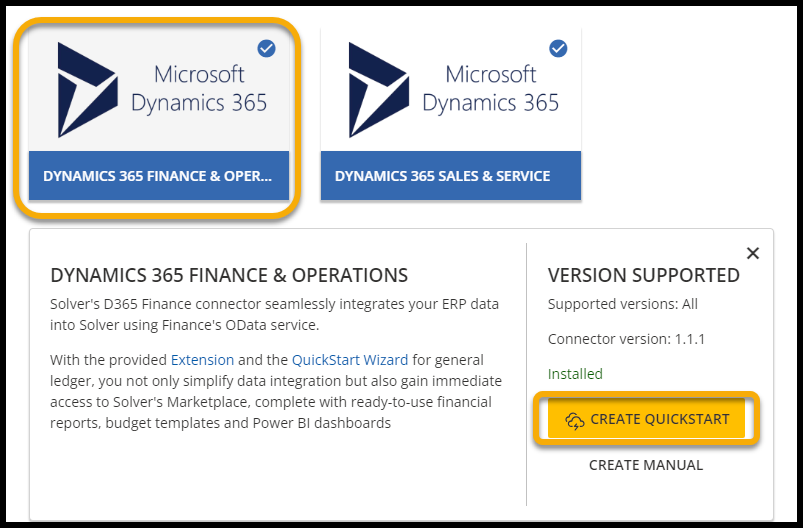This screenshot has width=803, height=528.
Task: Click Microsoft Dynamics 365 text on first card
Action: pos(210,88)
